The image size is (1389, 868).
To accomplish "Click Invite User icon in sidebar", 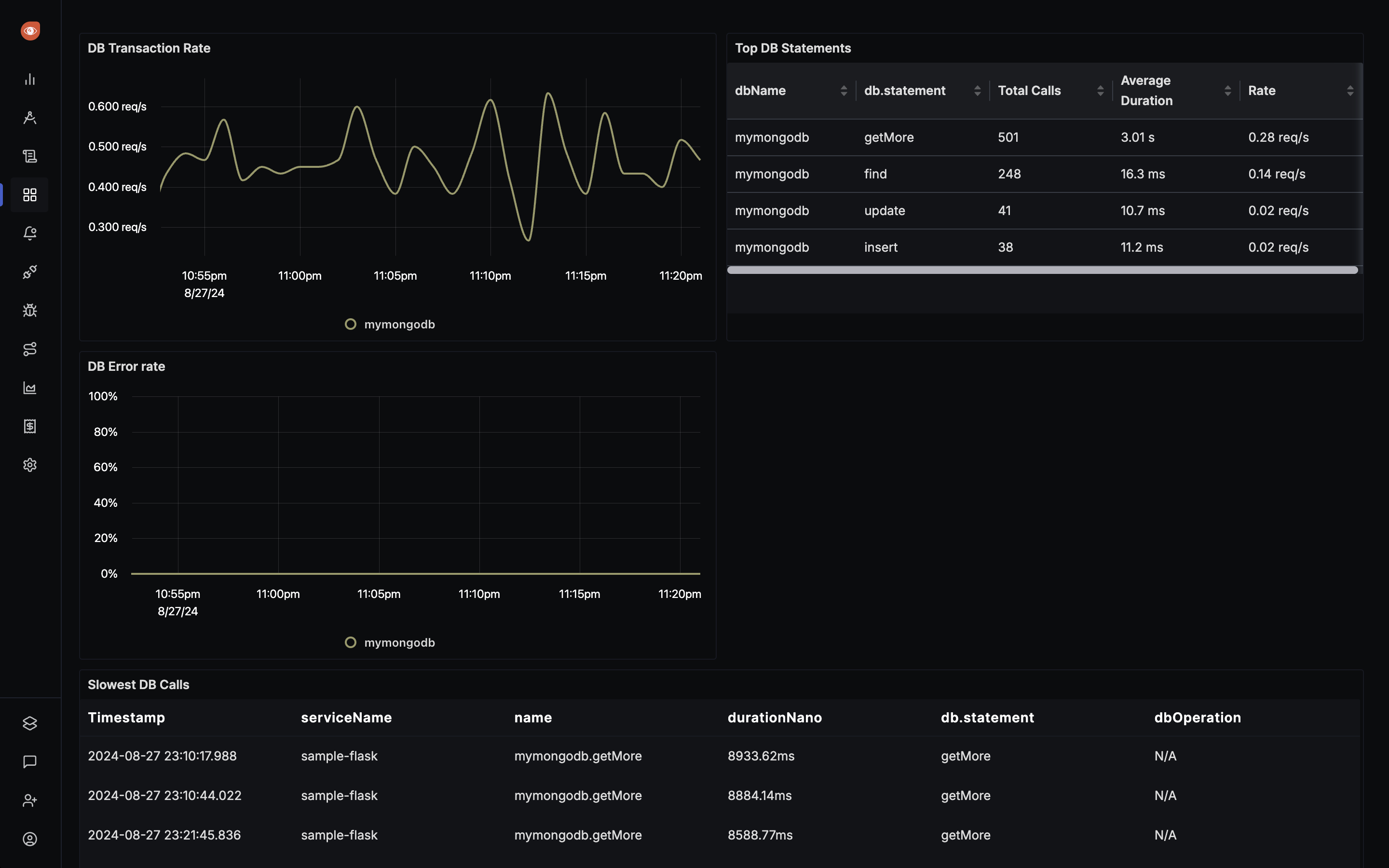I will point(30,800).
